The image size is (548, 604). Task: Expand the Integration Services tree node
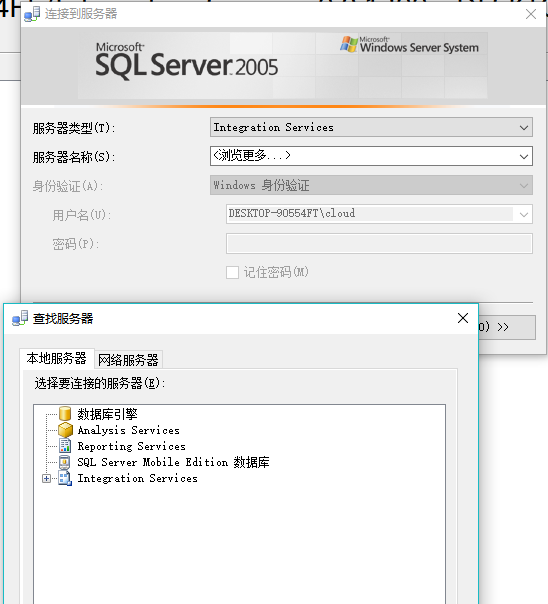tap(46, 478)
